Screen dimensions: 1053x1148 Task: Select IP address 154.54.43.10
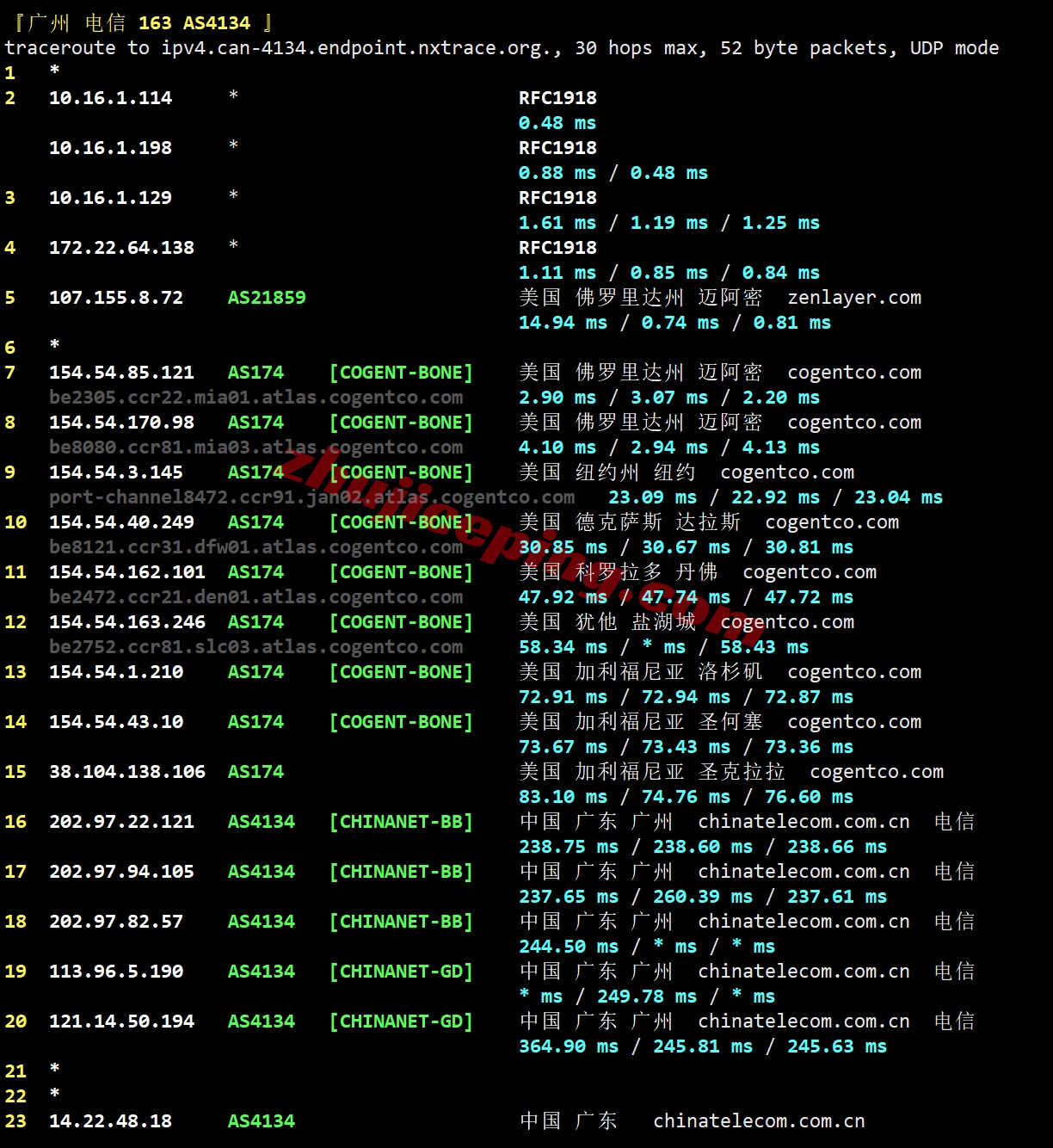[116, 722]
